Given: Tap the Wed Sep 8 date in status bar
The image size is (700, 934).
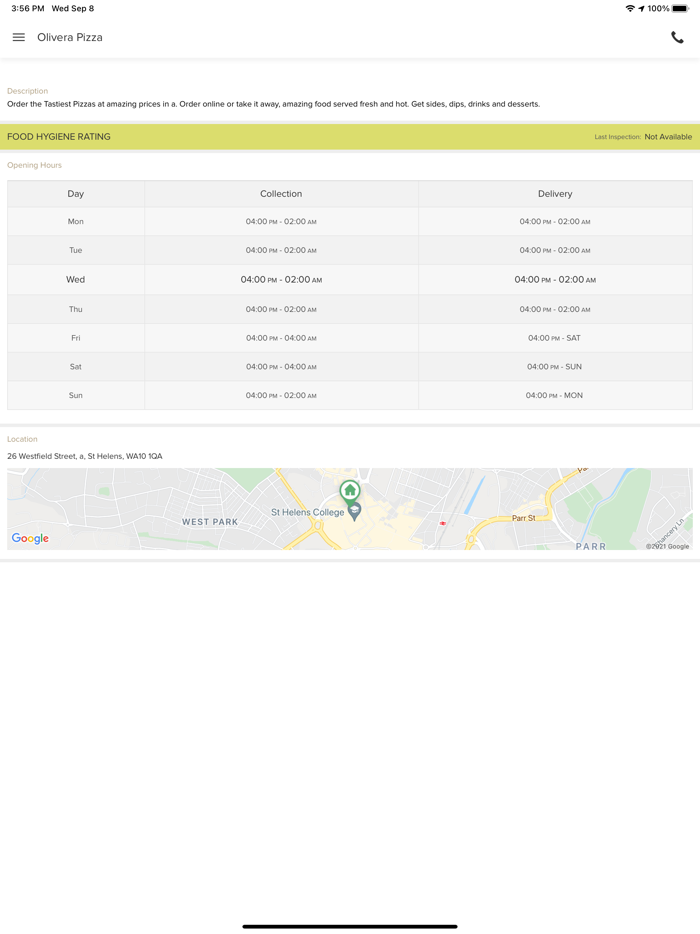Looking at the screenshot, I should (x=73, y=8).
